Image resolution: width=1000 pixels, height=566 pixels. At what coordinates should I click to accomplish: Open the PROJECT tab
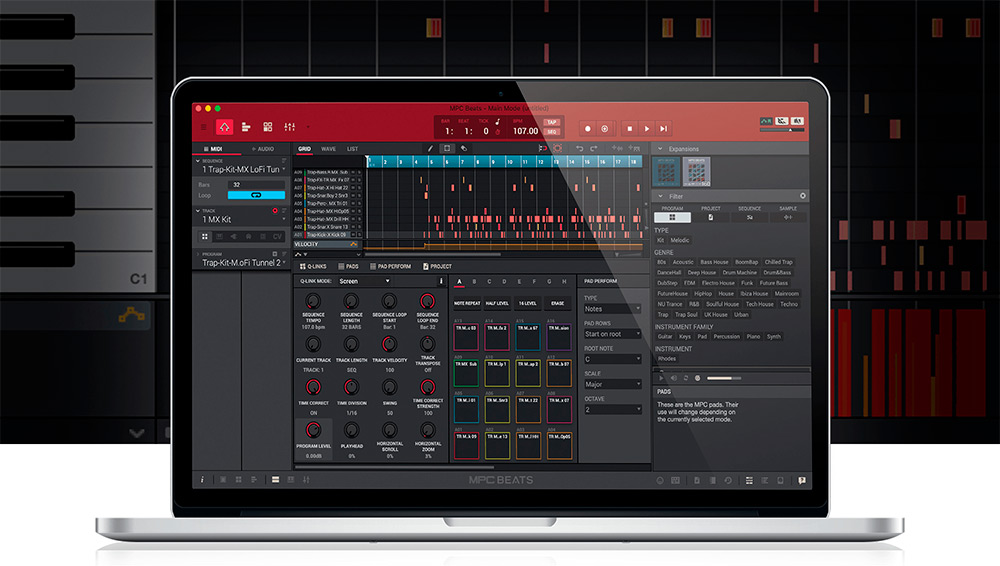pos(438,266)
